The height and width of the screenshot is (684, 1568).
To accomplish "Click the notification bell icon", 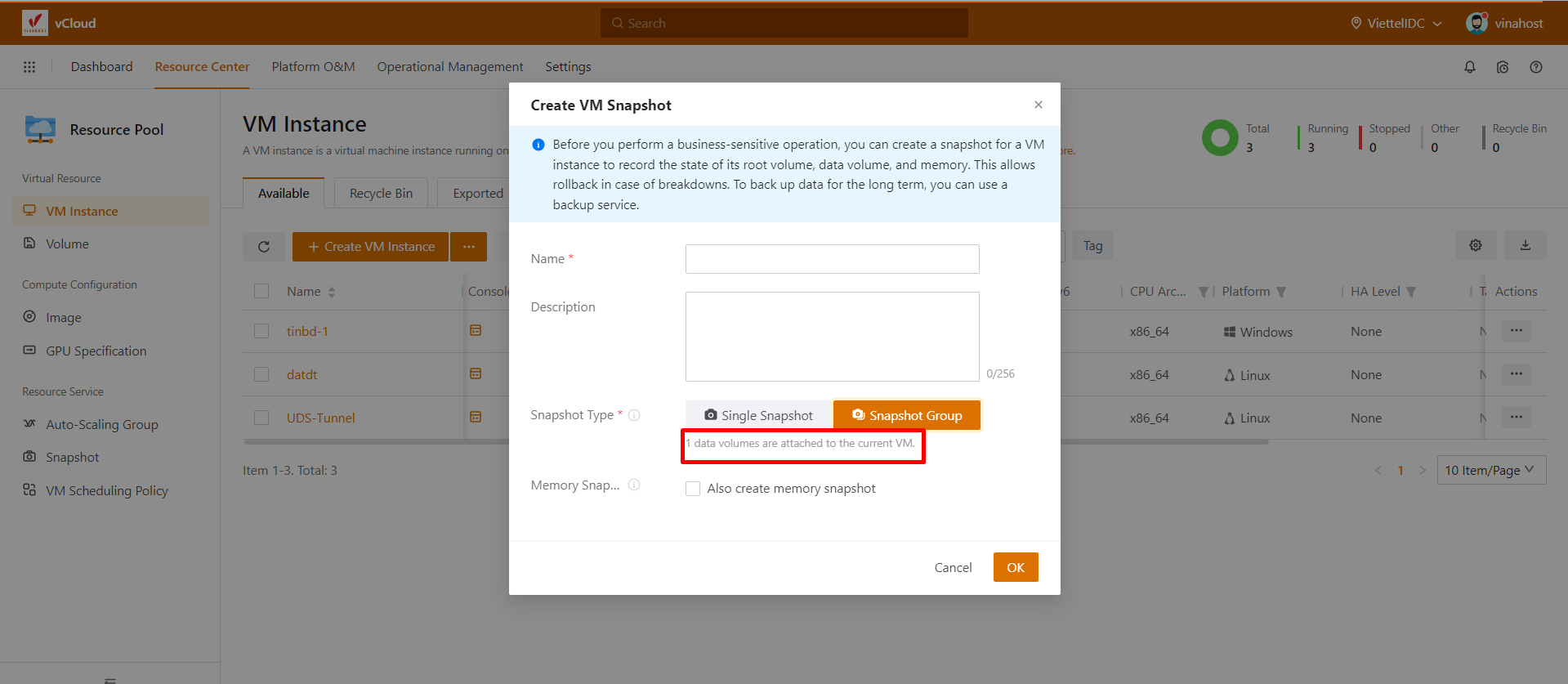I will pos(1469,67).
